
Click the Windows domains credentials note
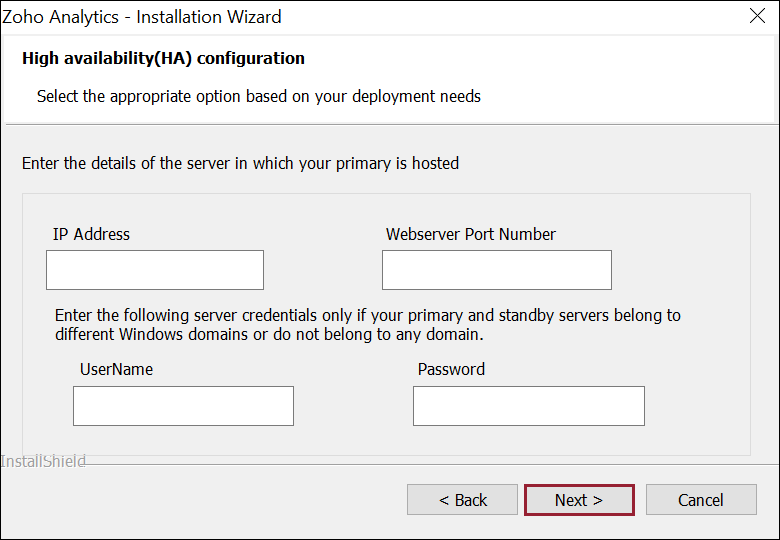tap(368, 325)
